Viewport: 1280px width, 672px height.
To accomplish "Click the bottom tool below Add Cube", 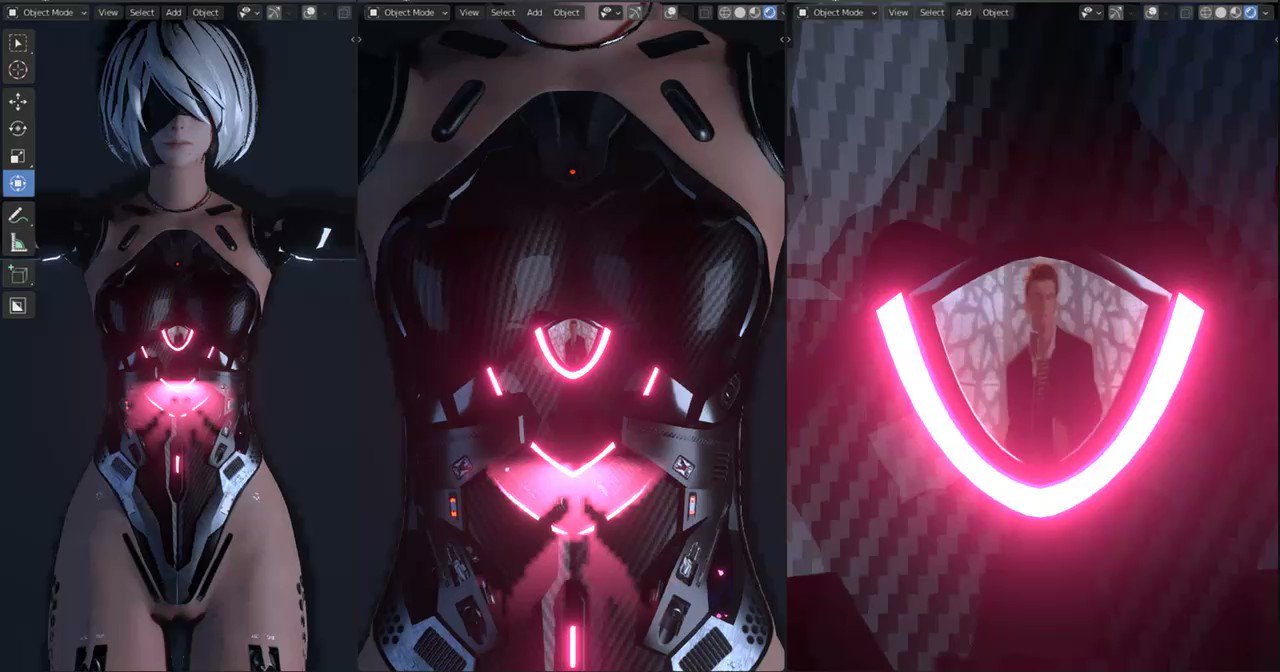I will pyautogui.click(x=18, y=306).
